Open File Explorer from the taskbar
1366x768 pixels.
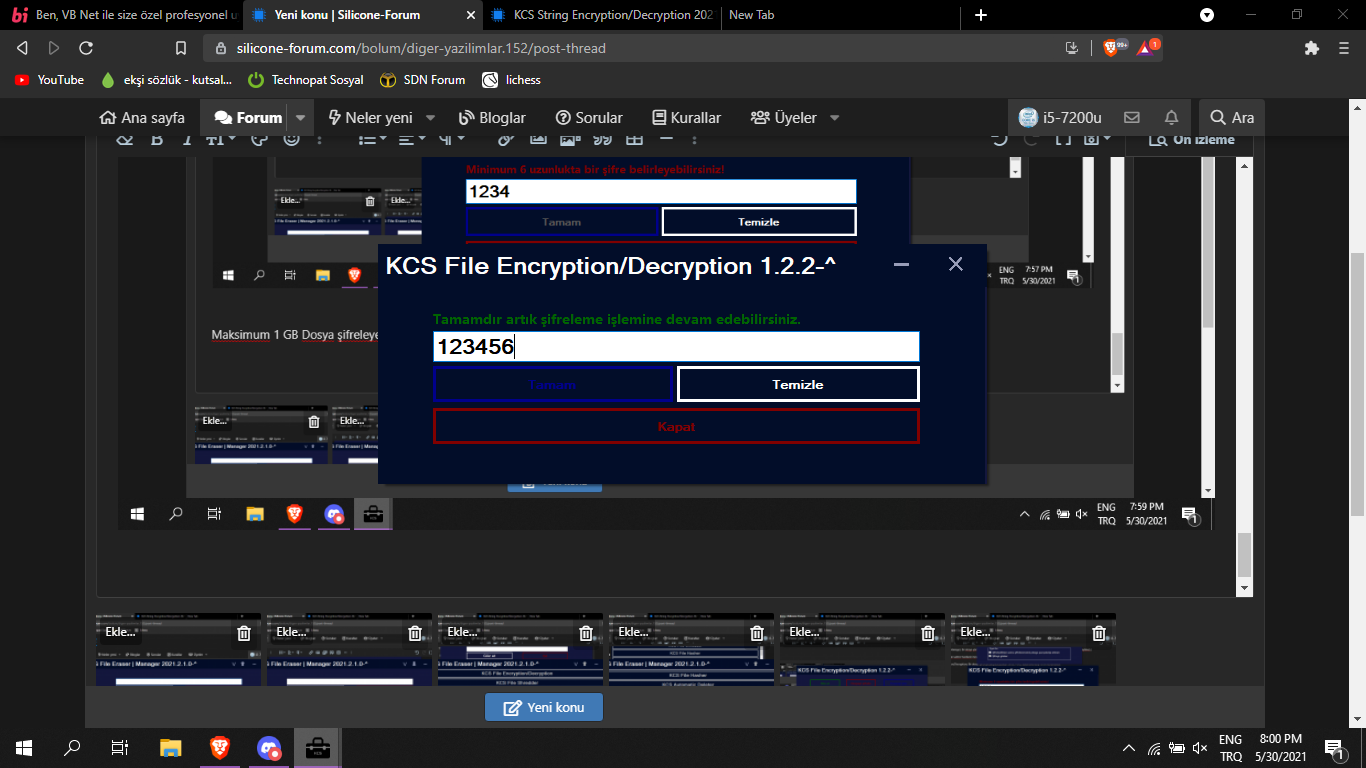pos(171,747)
